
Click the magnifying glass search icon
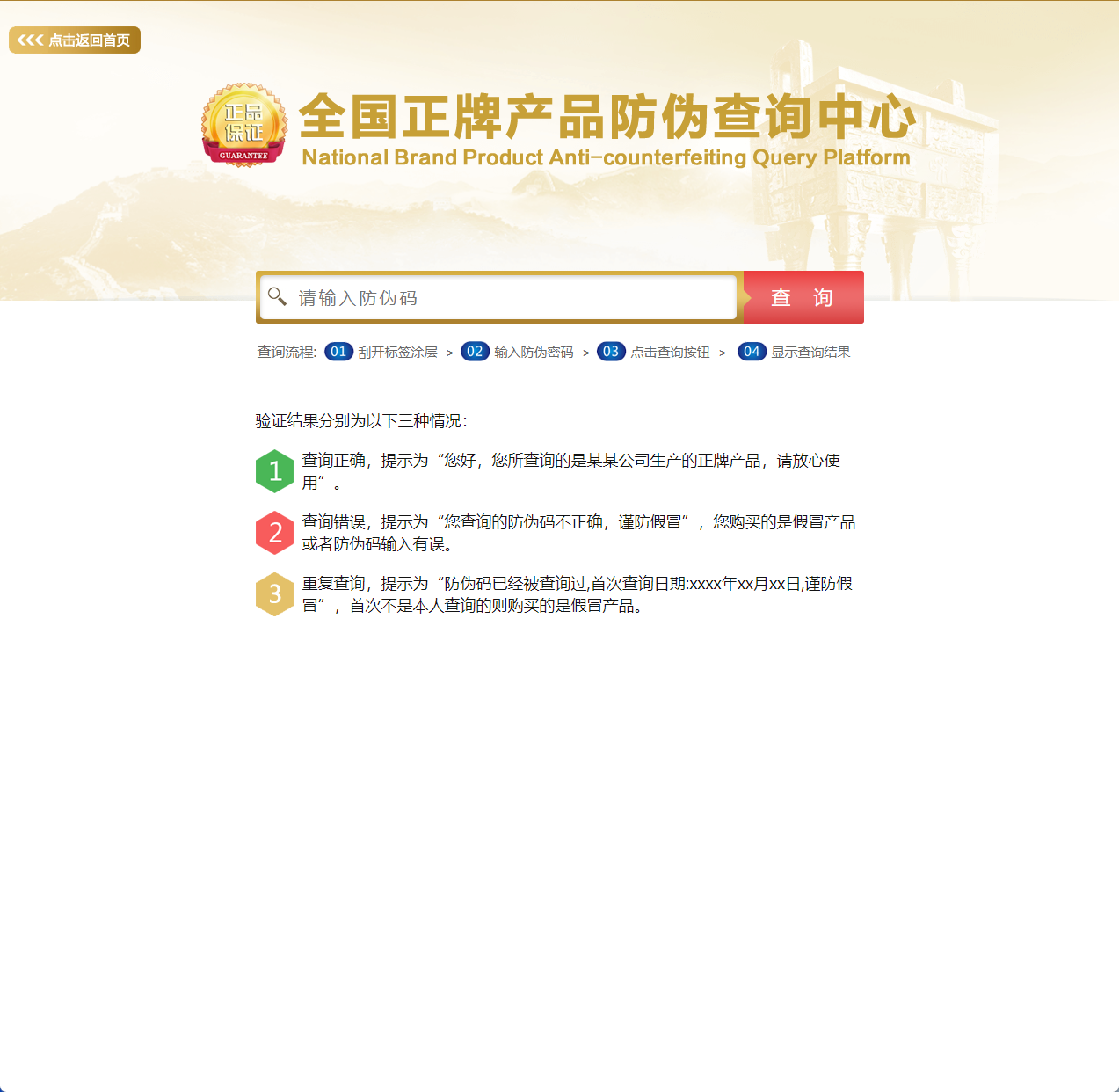tap(279, 297)
